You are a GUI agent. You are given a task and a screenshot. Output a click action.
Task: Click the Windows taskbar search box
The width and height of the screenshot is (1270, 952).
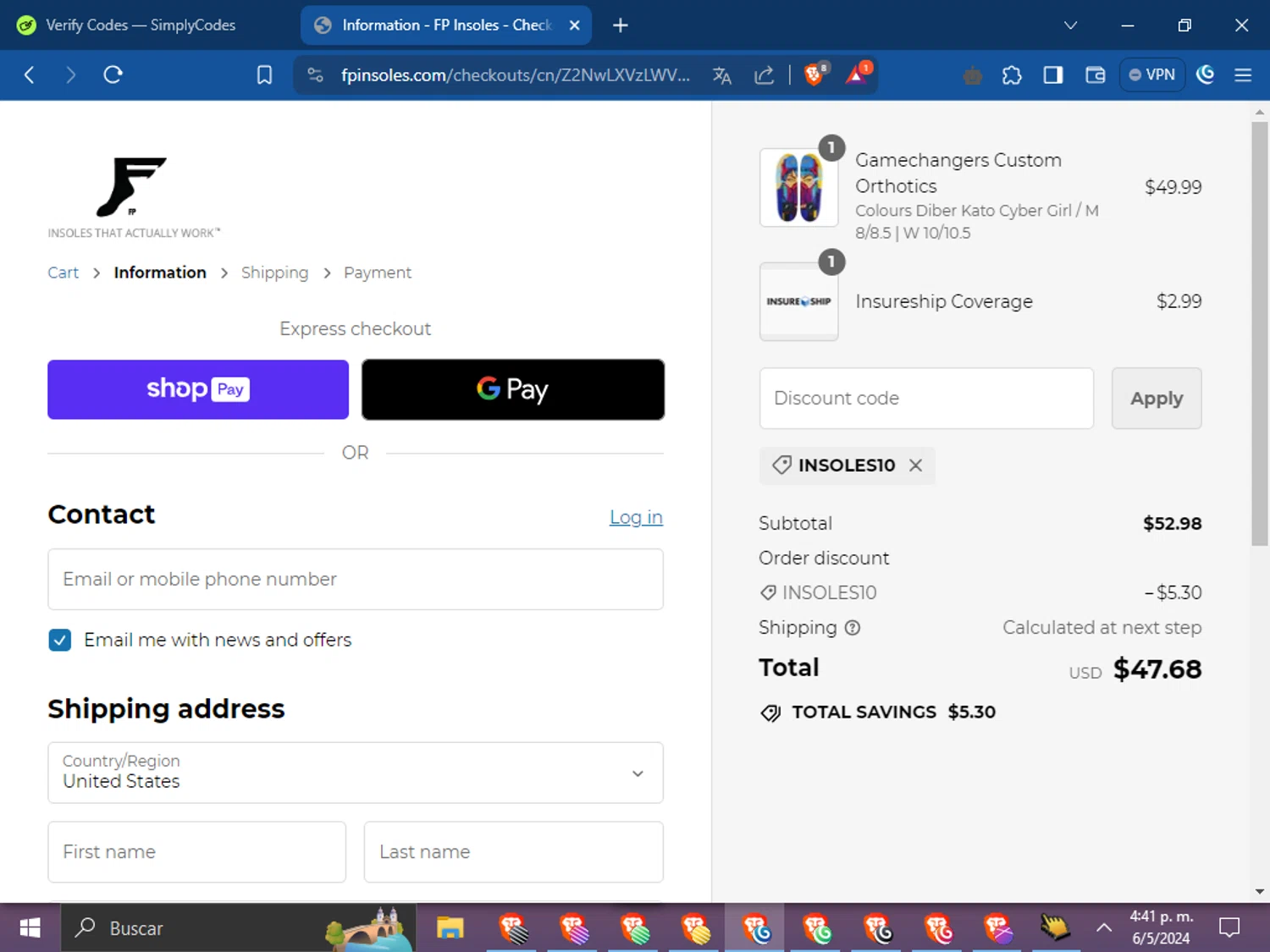point(239,928)
